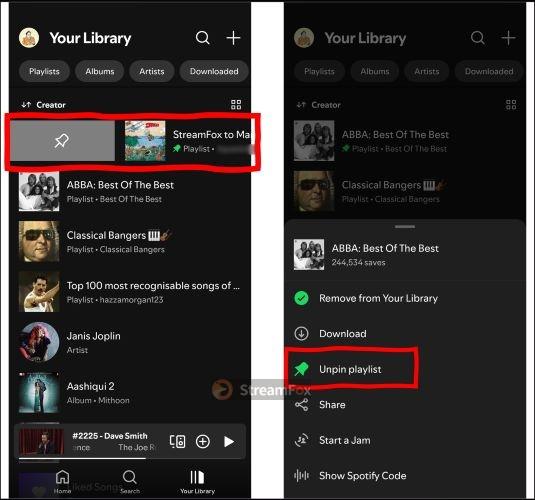Add current episode with circled plus icon
Viewport: 535px width, 500px height.
(x=203, y=441)
